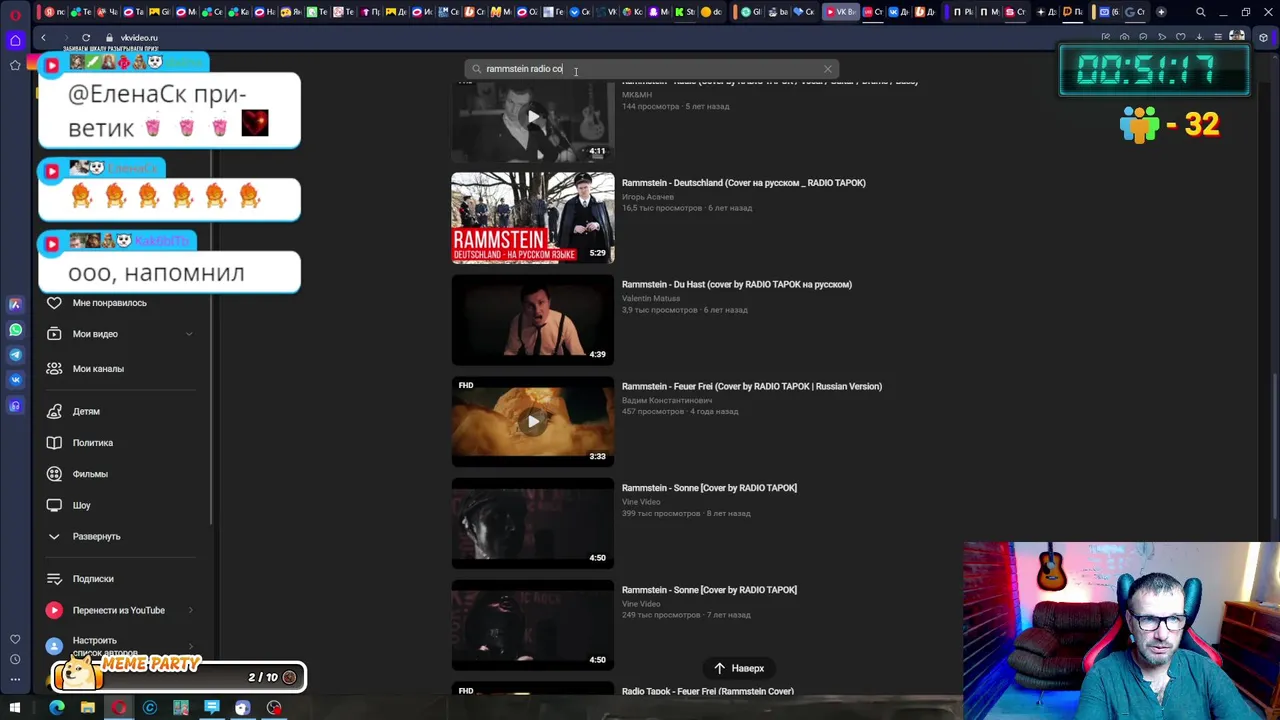
Task: Play the Feuer Frei 3:33 FHD thumbnail
Action: pyautogui.click(x=533, y=422)
